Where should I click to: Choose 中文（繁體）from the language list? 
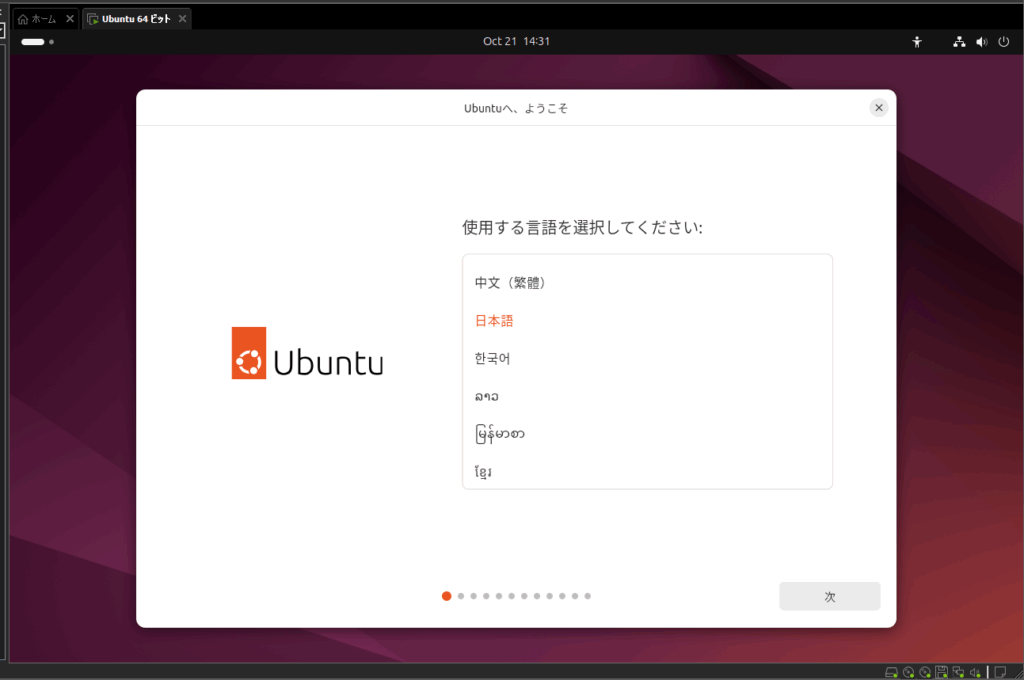point(510,283)
